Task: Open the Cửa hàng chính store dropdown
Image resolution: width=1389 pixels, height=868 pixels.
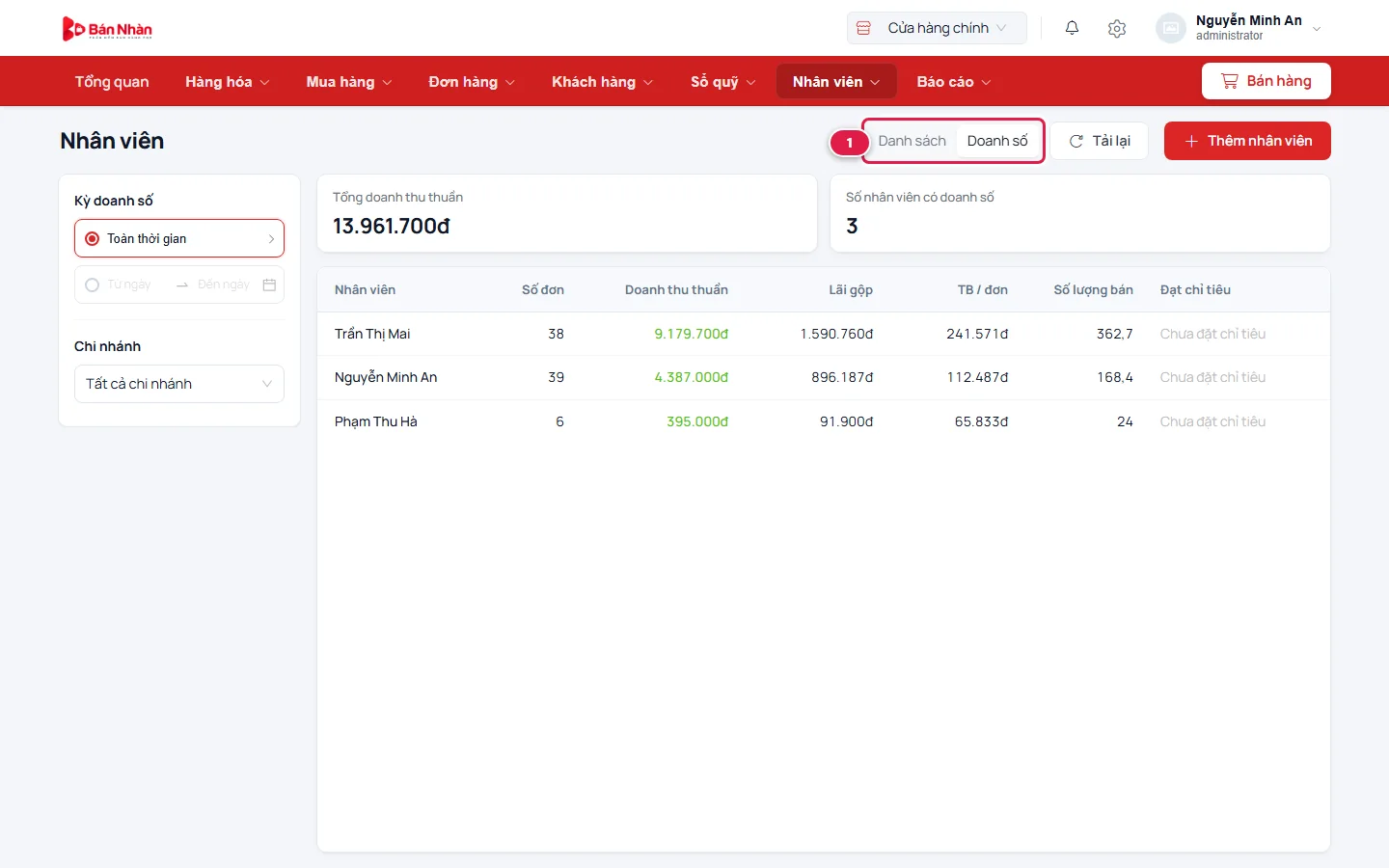Action: tap(937, 28)
